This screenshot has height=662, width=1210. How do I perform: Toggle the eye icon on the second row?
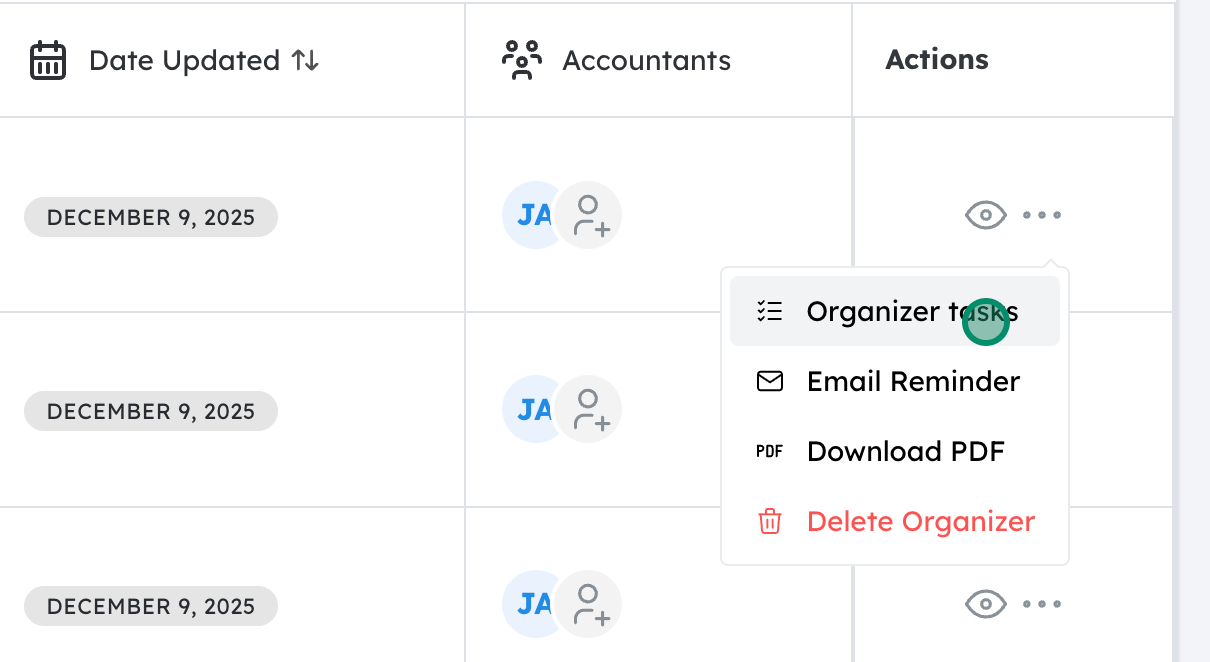pos(986,409)
